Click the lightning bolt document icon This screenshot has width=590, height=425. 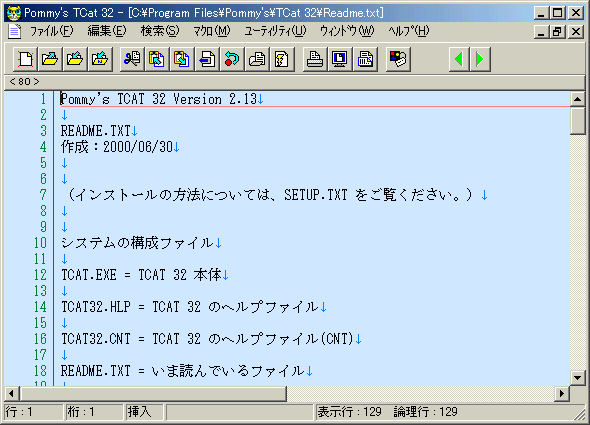click(281, 59)
